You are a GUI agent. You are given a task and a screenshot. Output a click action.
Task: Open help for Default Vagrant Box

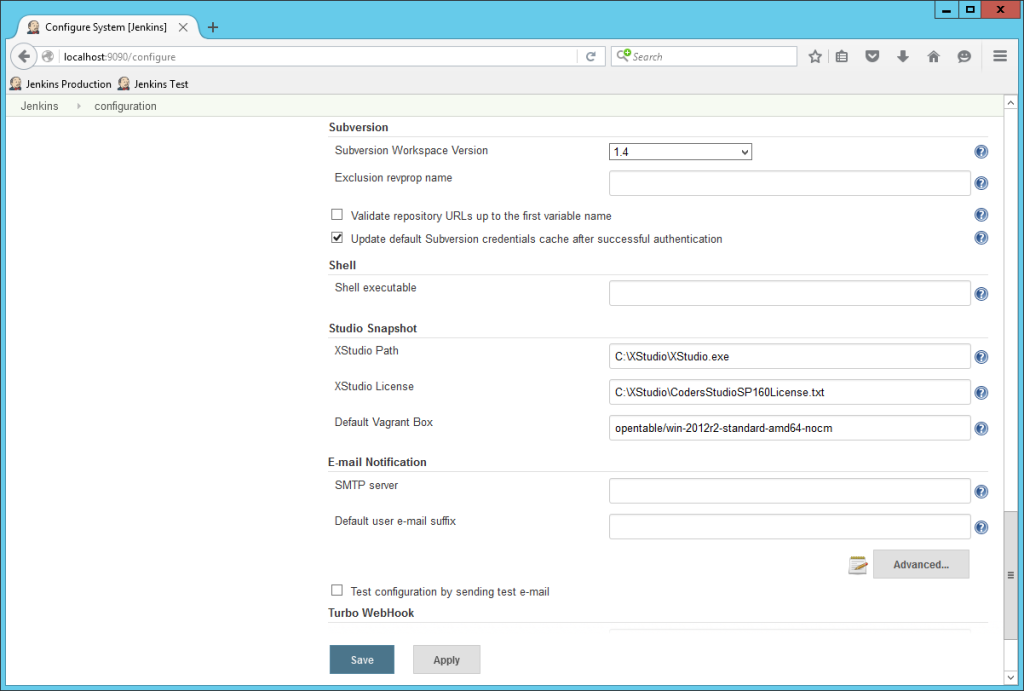point(981,428)
